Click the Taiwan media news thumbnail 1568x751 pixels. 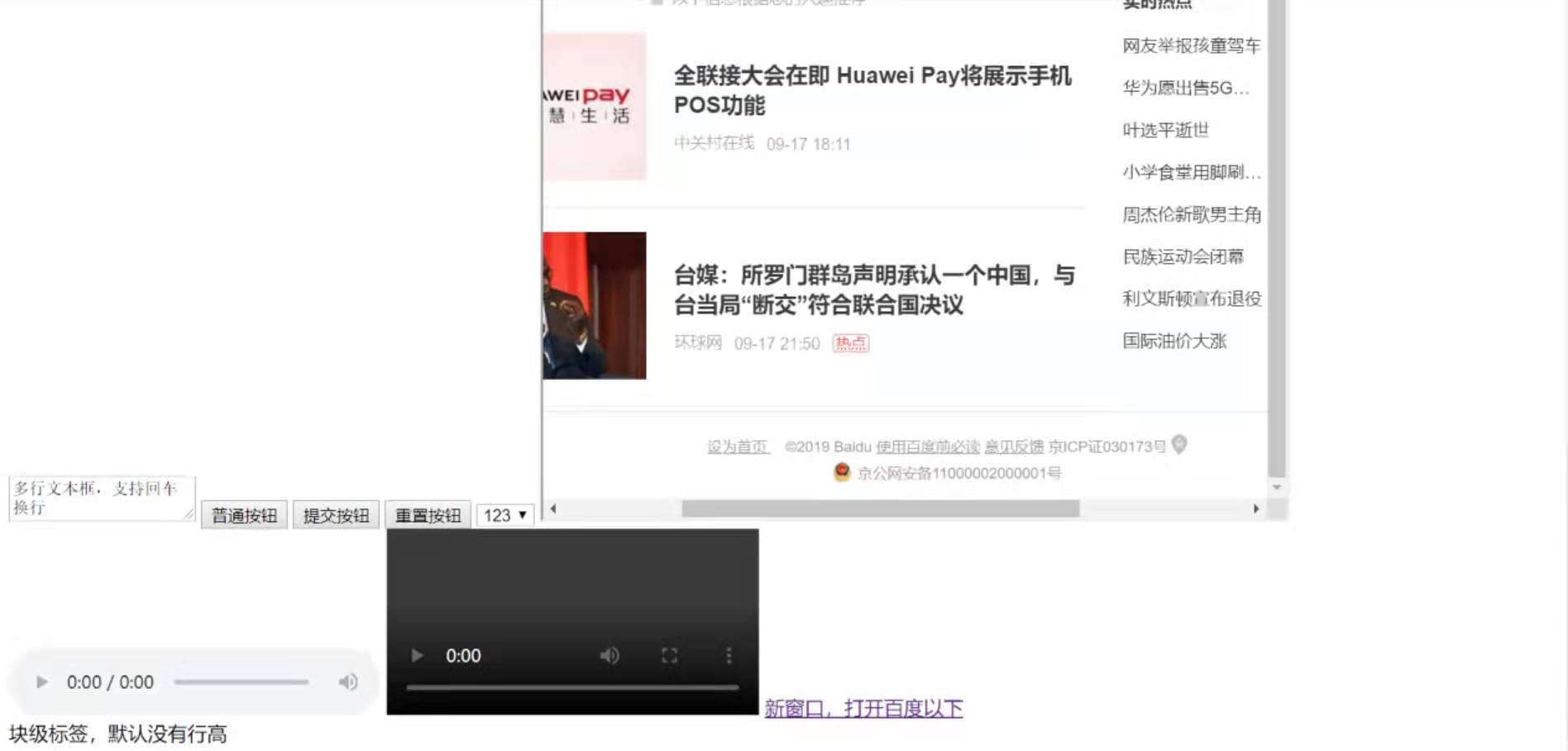(595, 305)
